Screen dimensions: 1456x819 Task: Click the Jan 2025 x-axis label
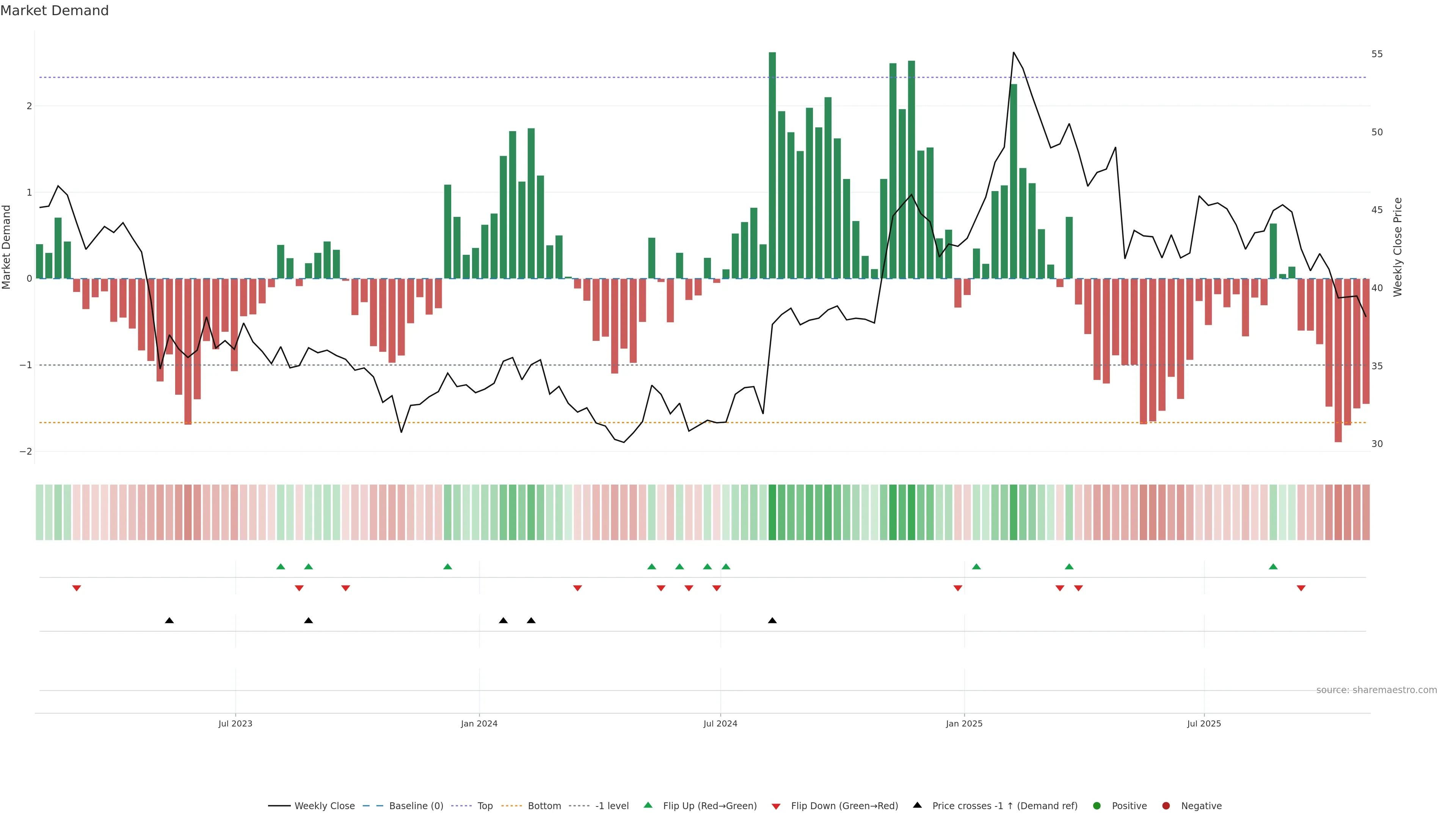[964, 723]
